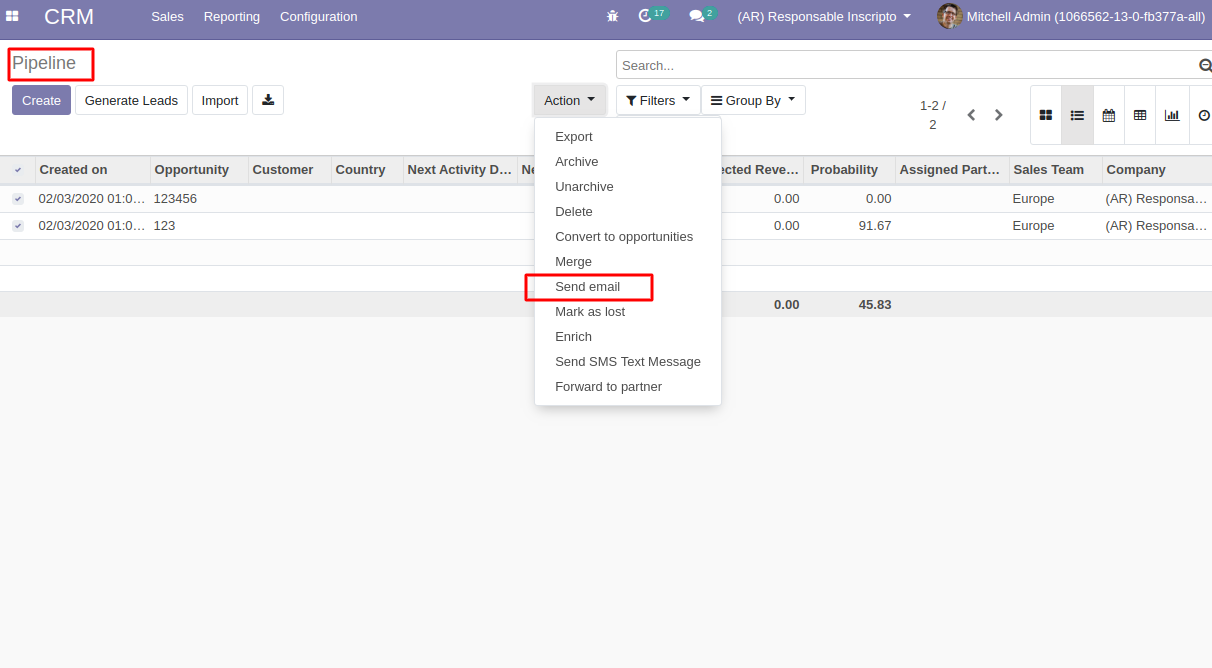
Task: Uncheck the row checkbox for opportunity 123
Action: [17, 225]
